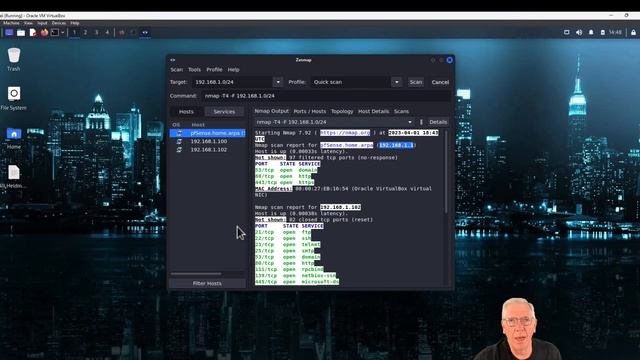The height and width of the screenshot is (360, 640).
Task: Open VirtualBox Devices menu
Action: click(59, 23)
